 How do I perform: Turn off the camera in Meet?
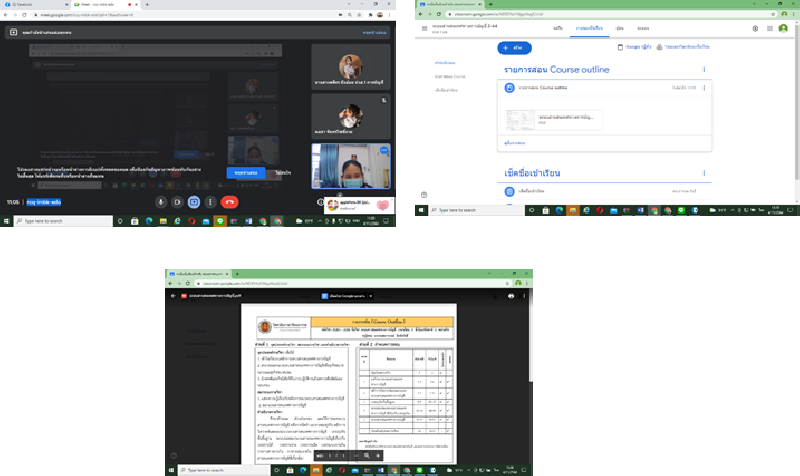[x=178, y=201]
